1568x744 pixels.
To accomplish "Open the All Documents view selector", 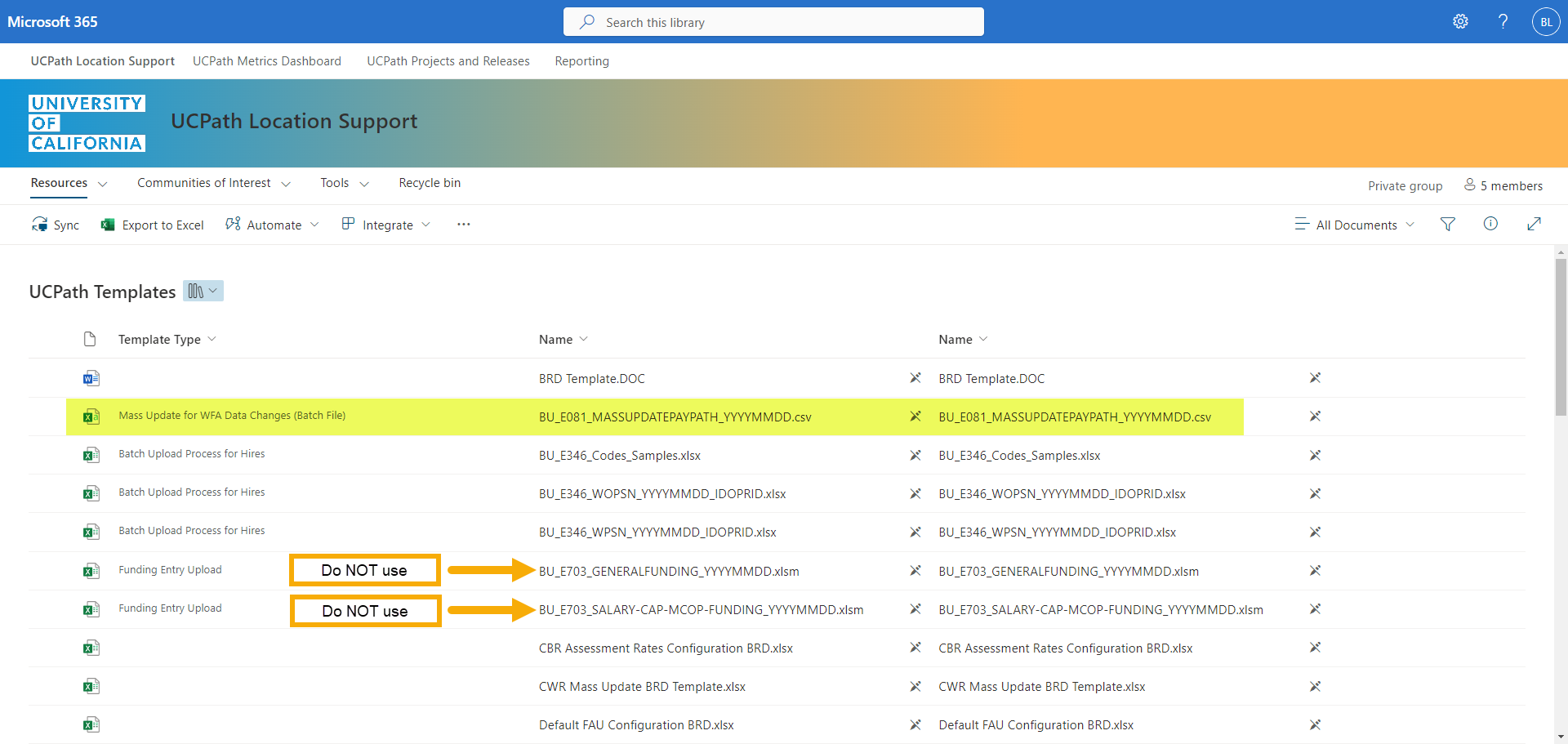I will click(x=1355, y=225).
